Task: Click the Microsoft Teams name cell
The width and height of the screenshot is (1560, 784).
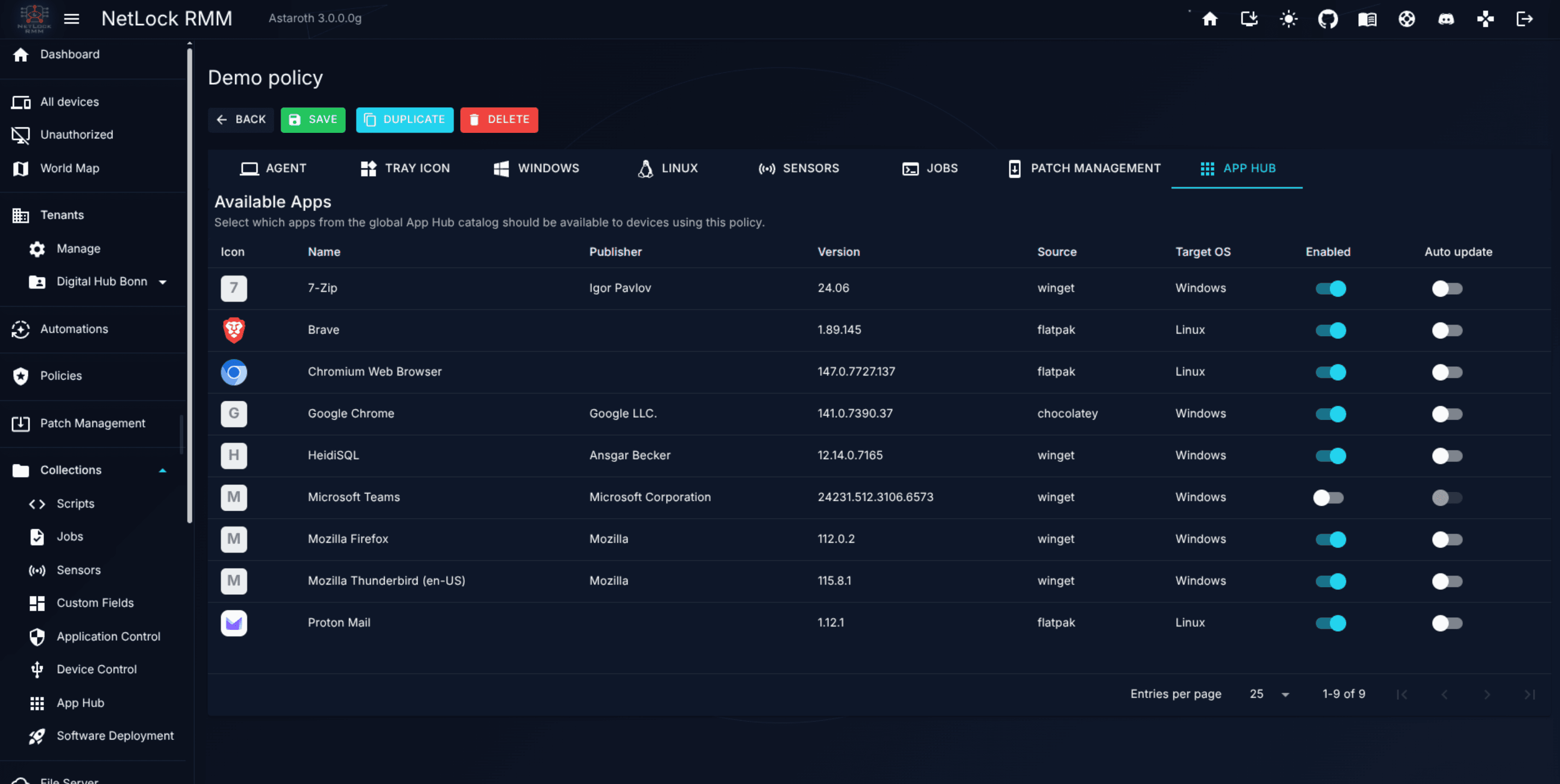Action: coord(354,497)
